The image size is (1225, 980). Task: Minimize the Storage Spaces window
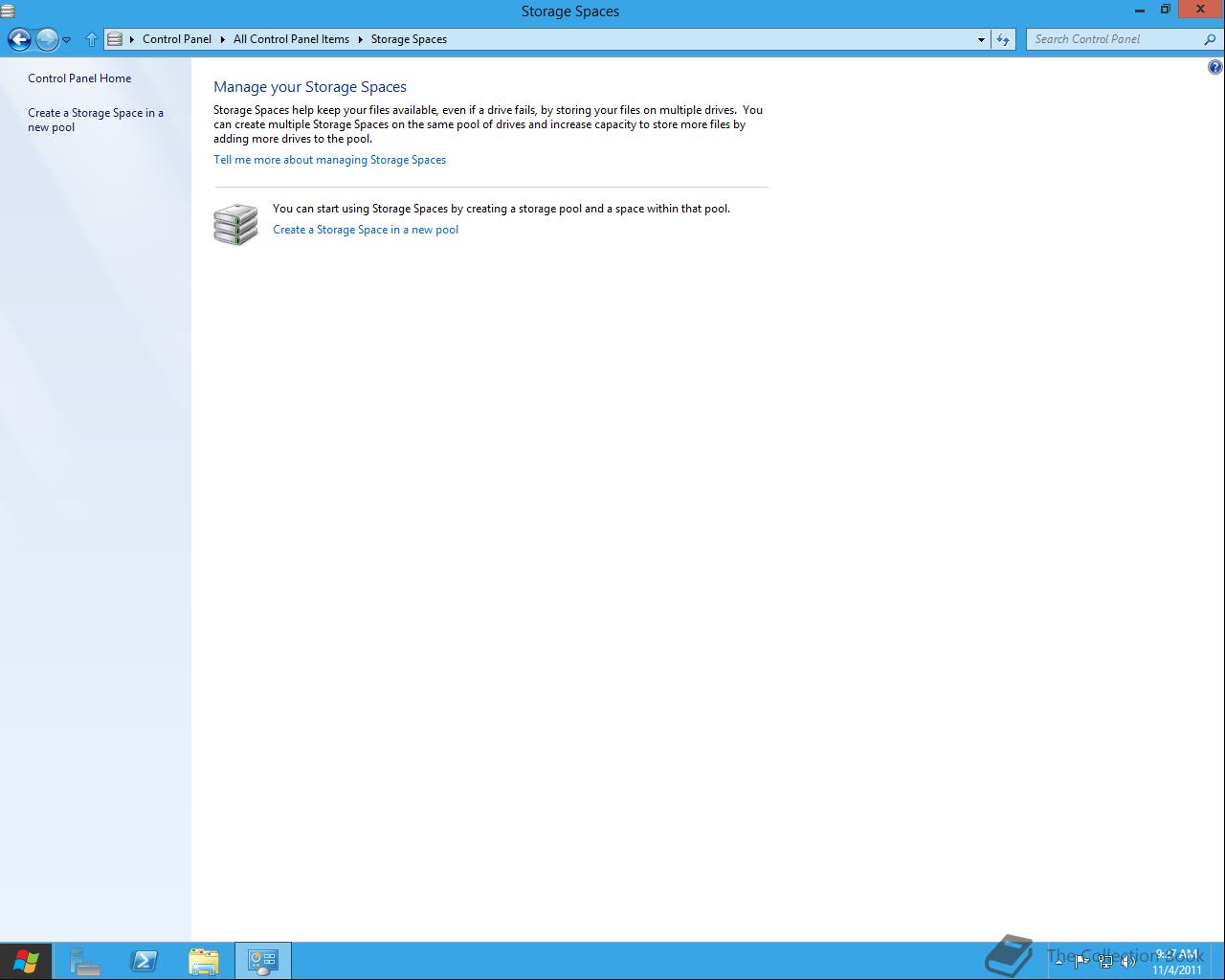tap(1140, 10)
